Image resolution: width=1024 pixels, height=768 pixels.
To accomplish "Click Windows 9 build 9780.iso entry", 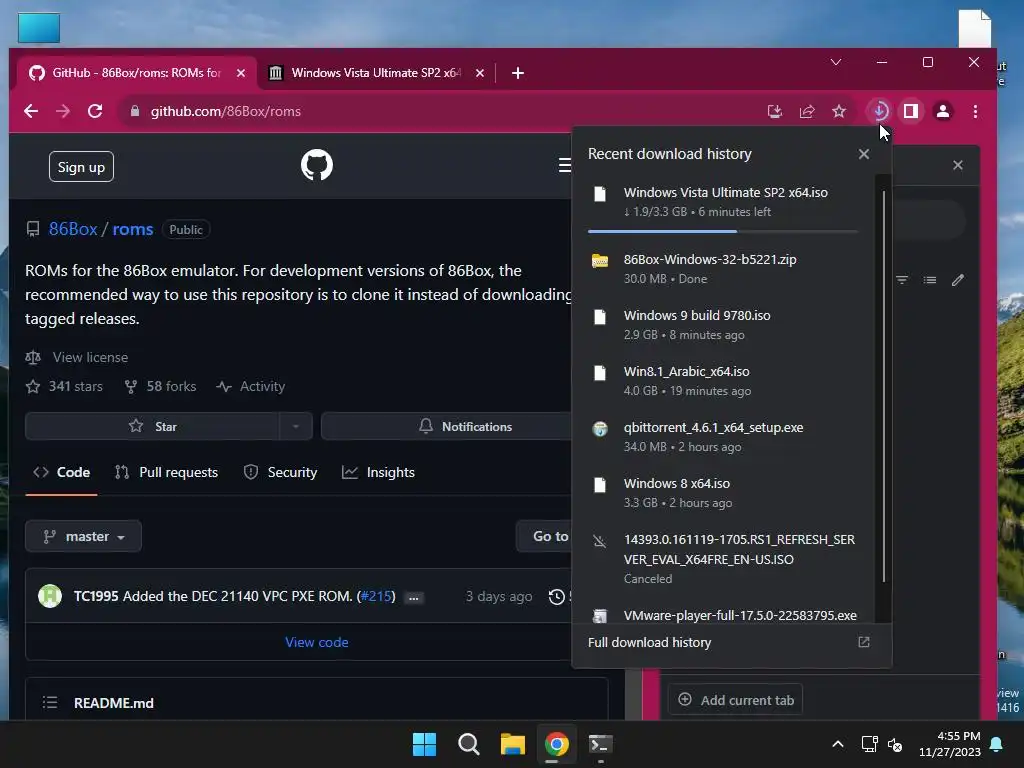I will coord(725,325).
